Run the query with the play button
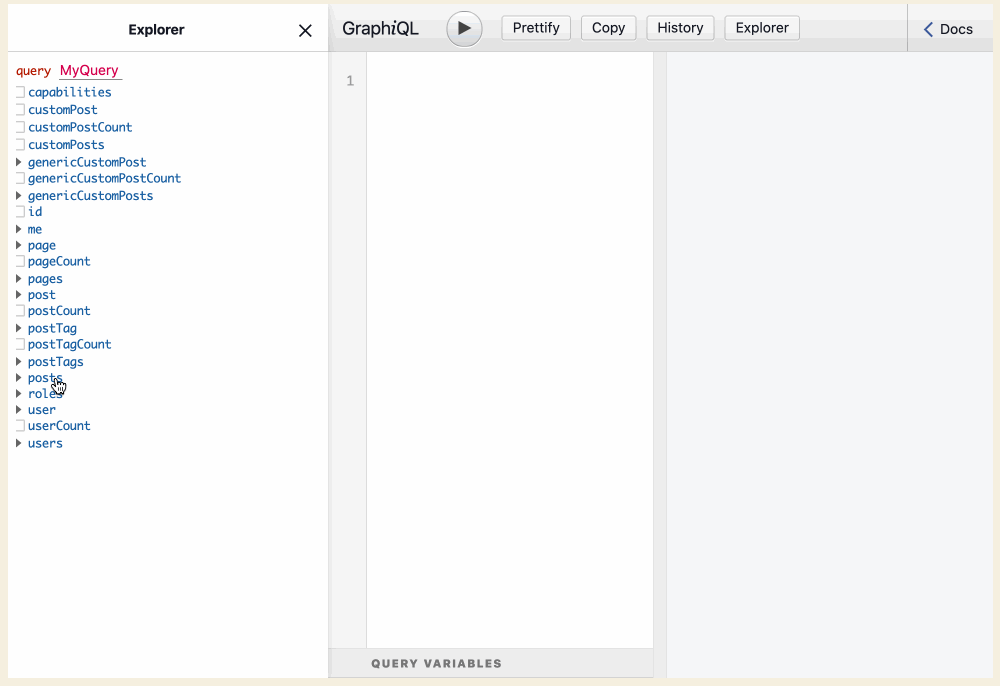Viewport: 1000px width, 686px height. 464,29
